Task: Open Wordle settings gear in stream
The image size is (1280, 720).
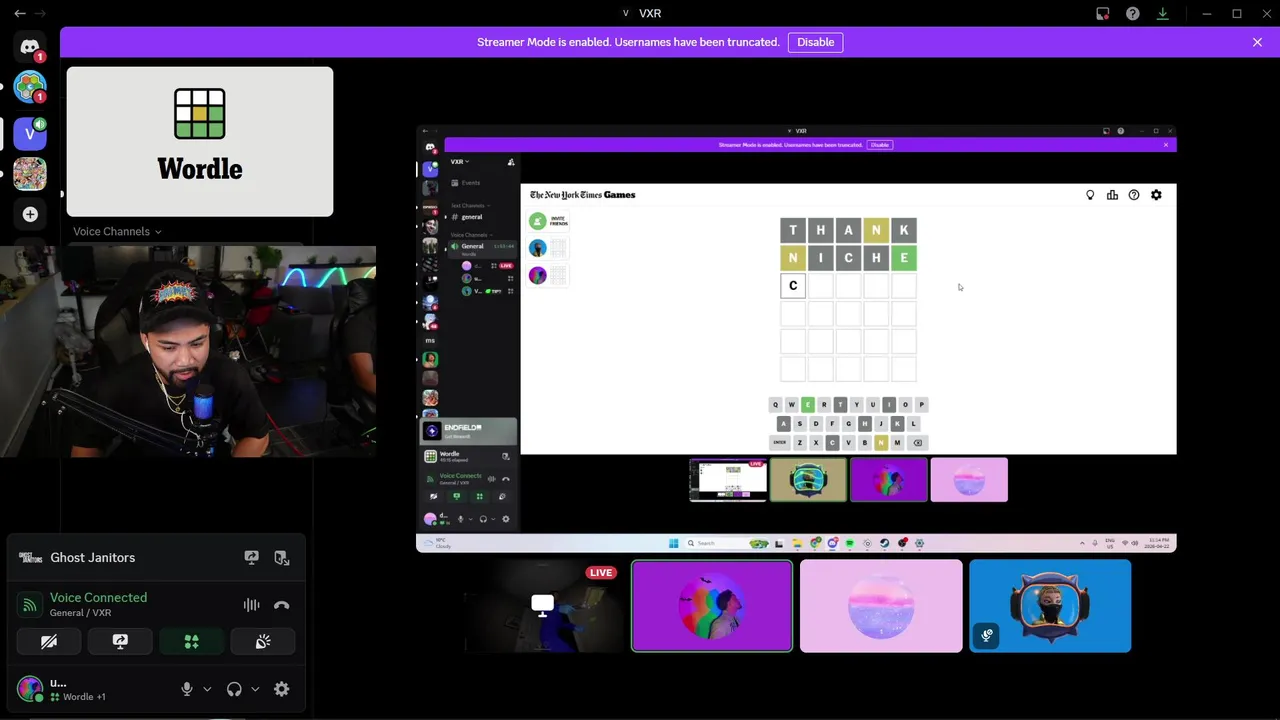Action: click(x=1156, y=195)
